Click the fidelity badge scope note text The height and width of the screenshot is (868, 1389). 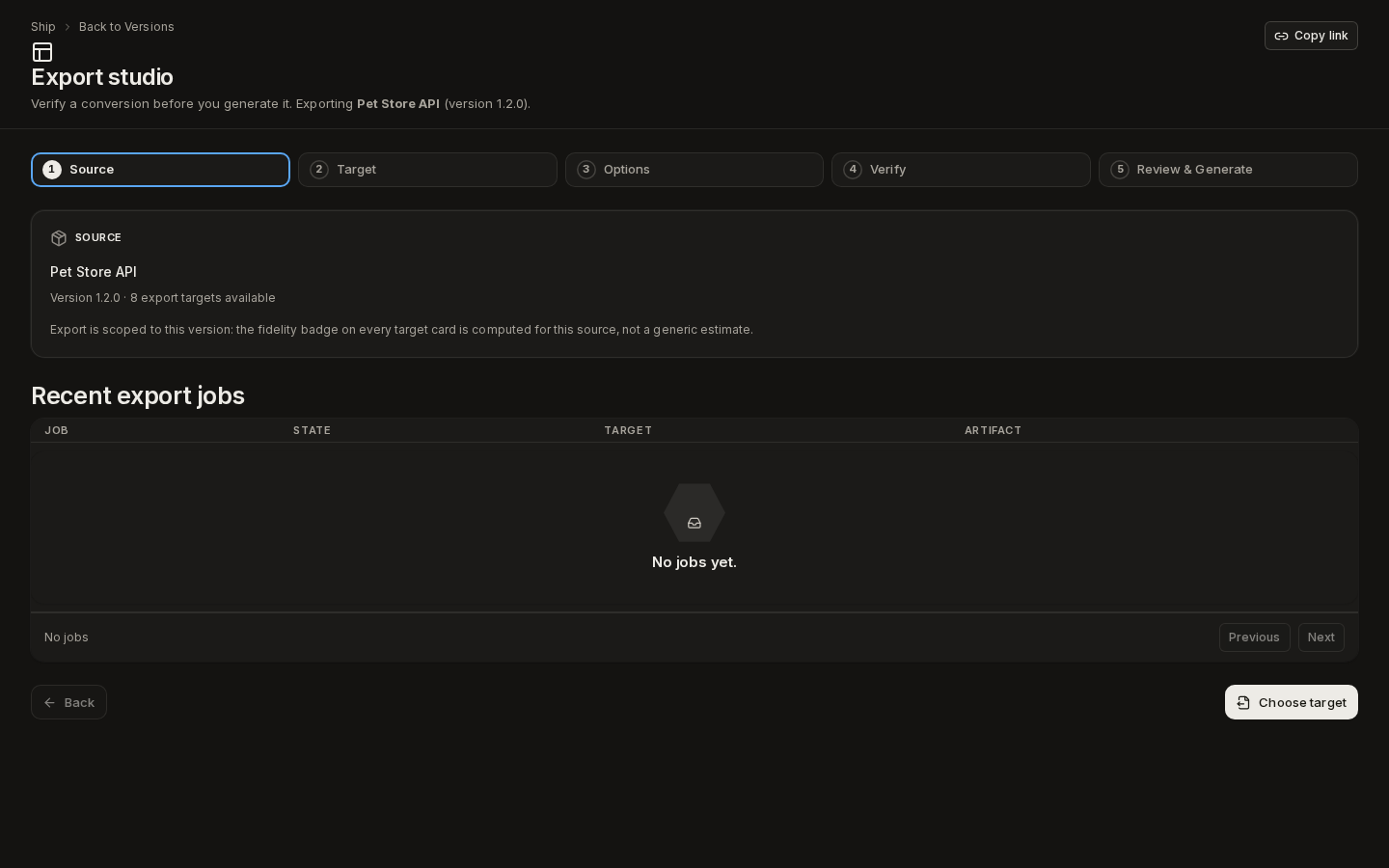pos(401,330)
